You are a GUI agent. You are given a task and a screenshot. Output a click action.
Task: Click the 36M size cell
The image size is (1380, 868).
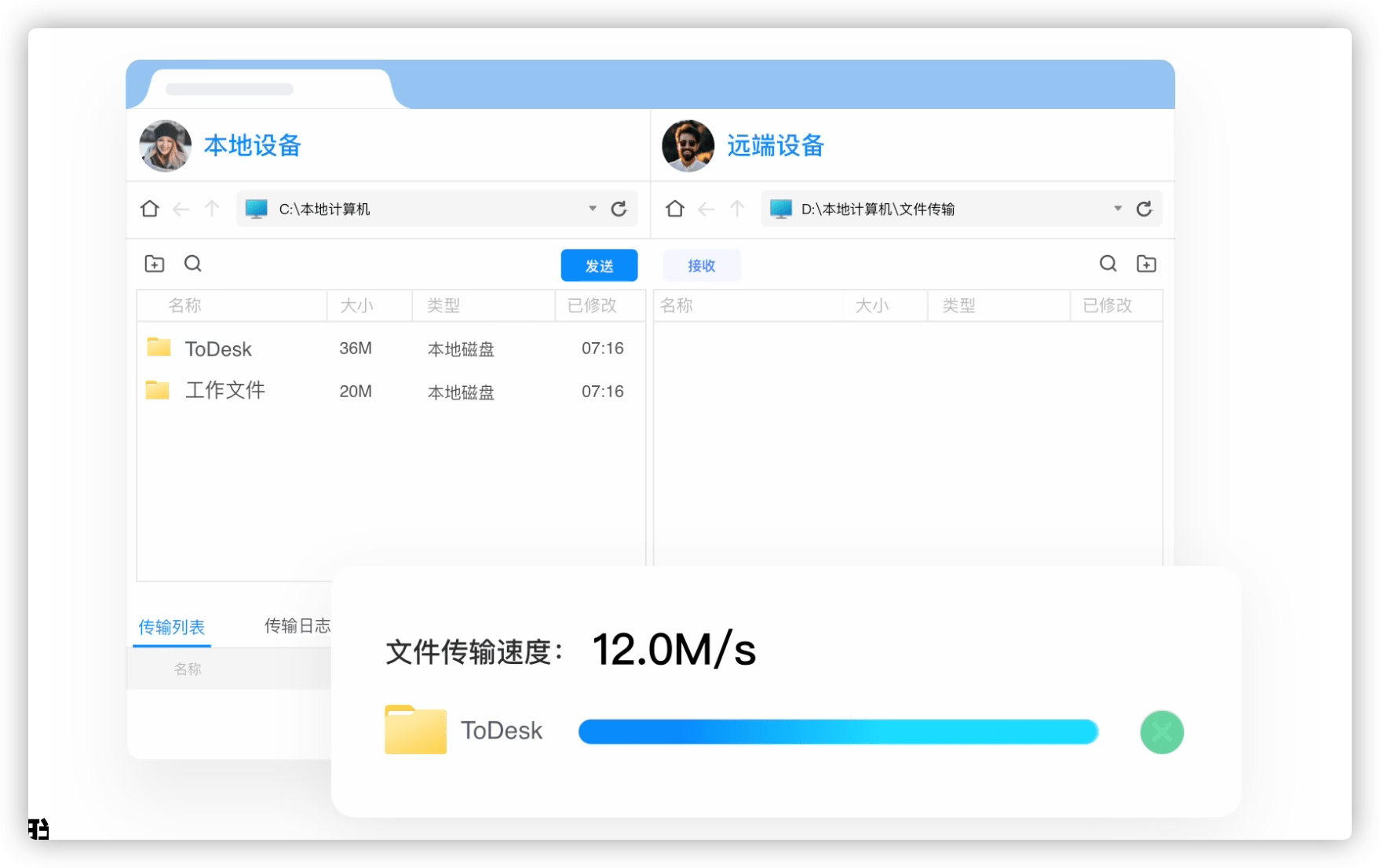coord(356,348)
